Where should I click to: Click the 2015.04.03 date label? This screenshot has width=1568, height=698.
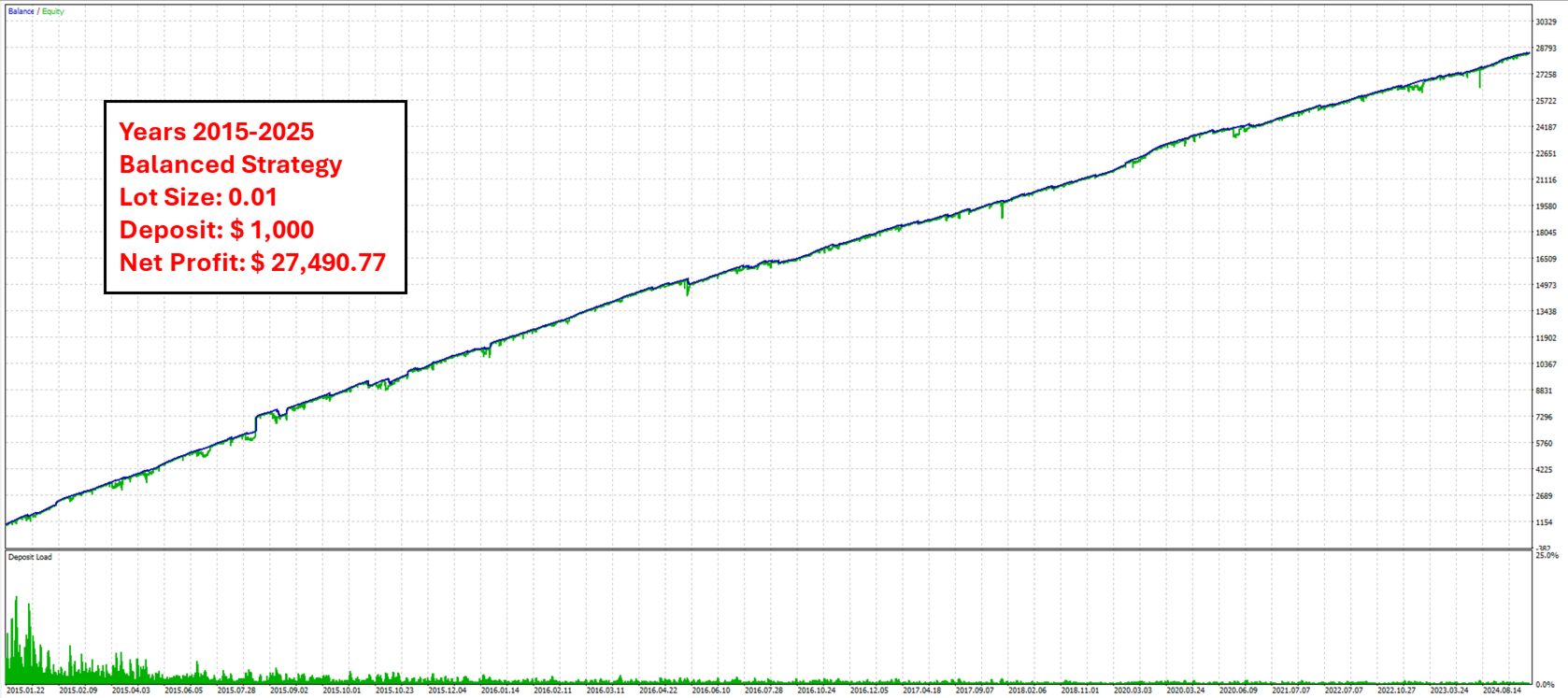click(131, 691)
